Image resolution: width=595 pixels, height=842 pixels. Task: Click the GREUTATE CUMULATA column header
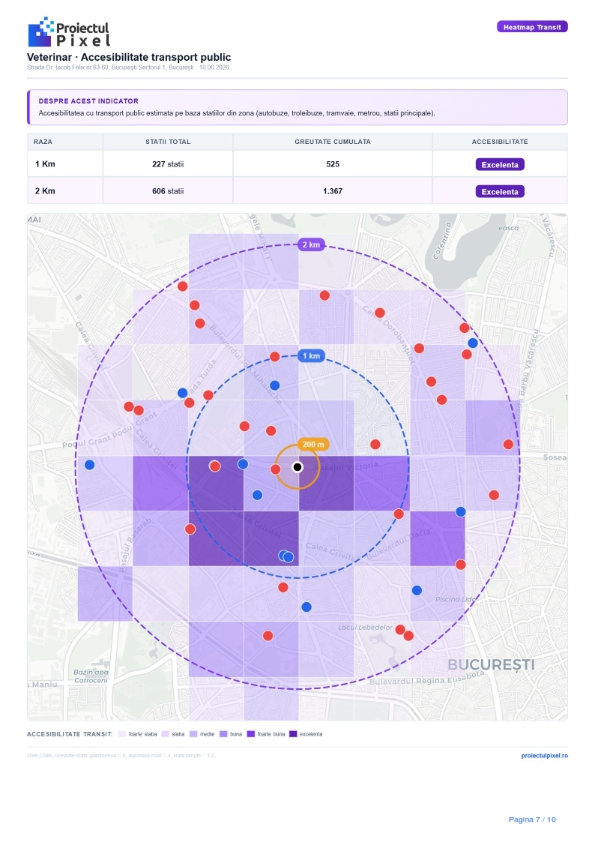click(x=332, y=142)
